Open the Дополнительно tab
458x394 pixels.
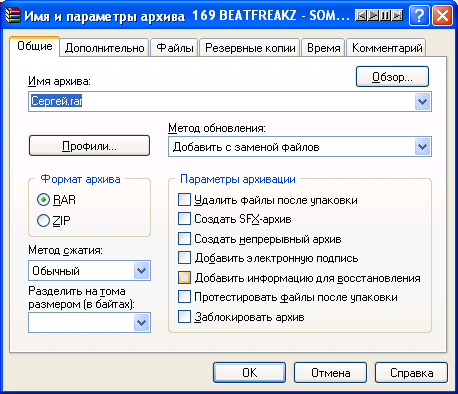pyautogui.click(x=104, y=48)
